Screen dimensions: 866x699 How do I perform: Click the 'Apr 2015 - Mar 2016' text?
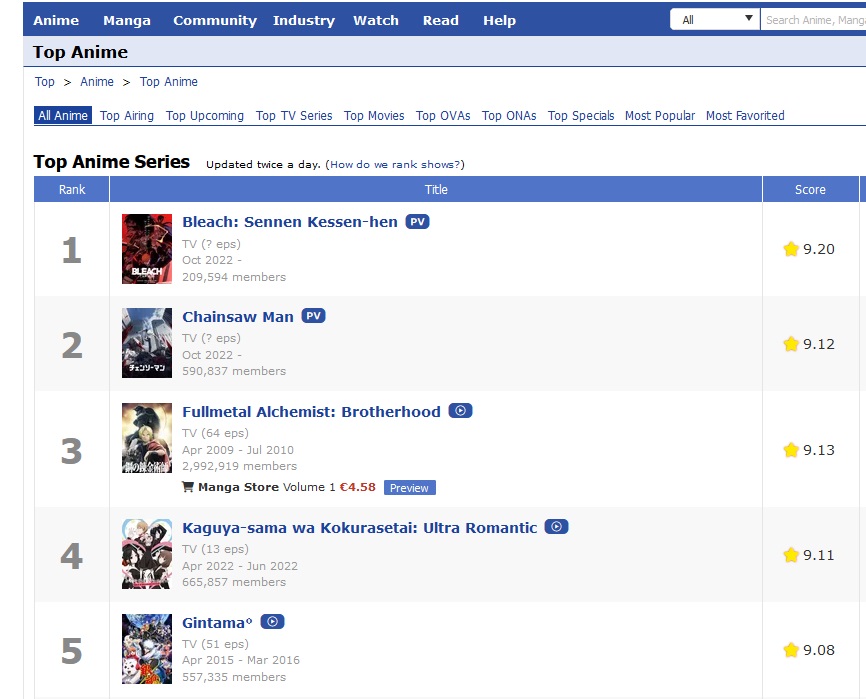241,660
